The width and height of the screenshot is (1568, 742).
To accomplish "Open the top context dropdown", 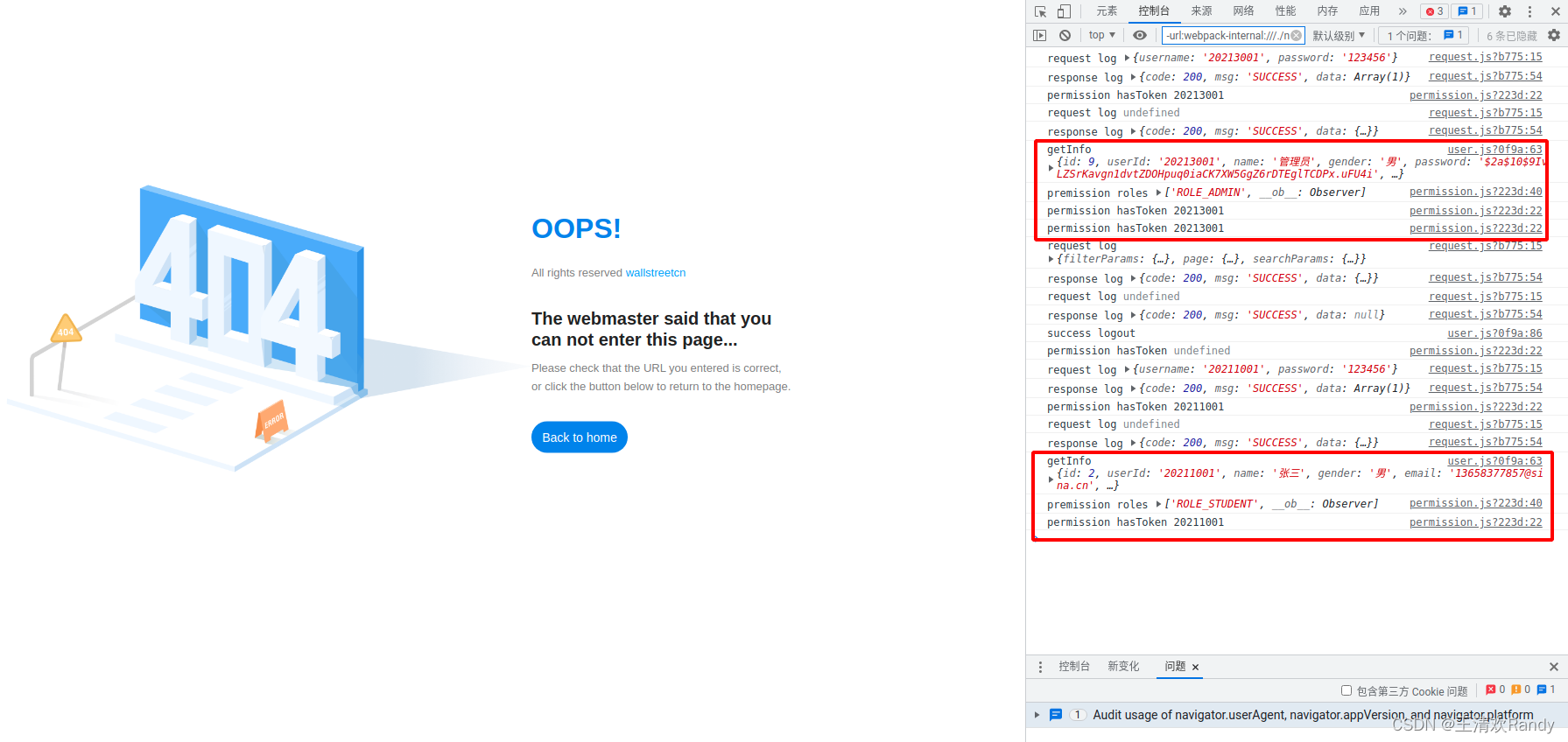I will [x=1101, y=36].
